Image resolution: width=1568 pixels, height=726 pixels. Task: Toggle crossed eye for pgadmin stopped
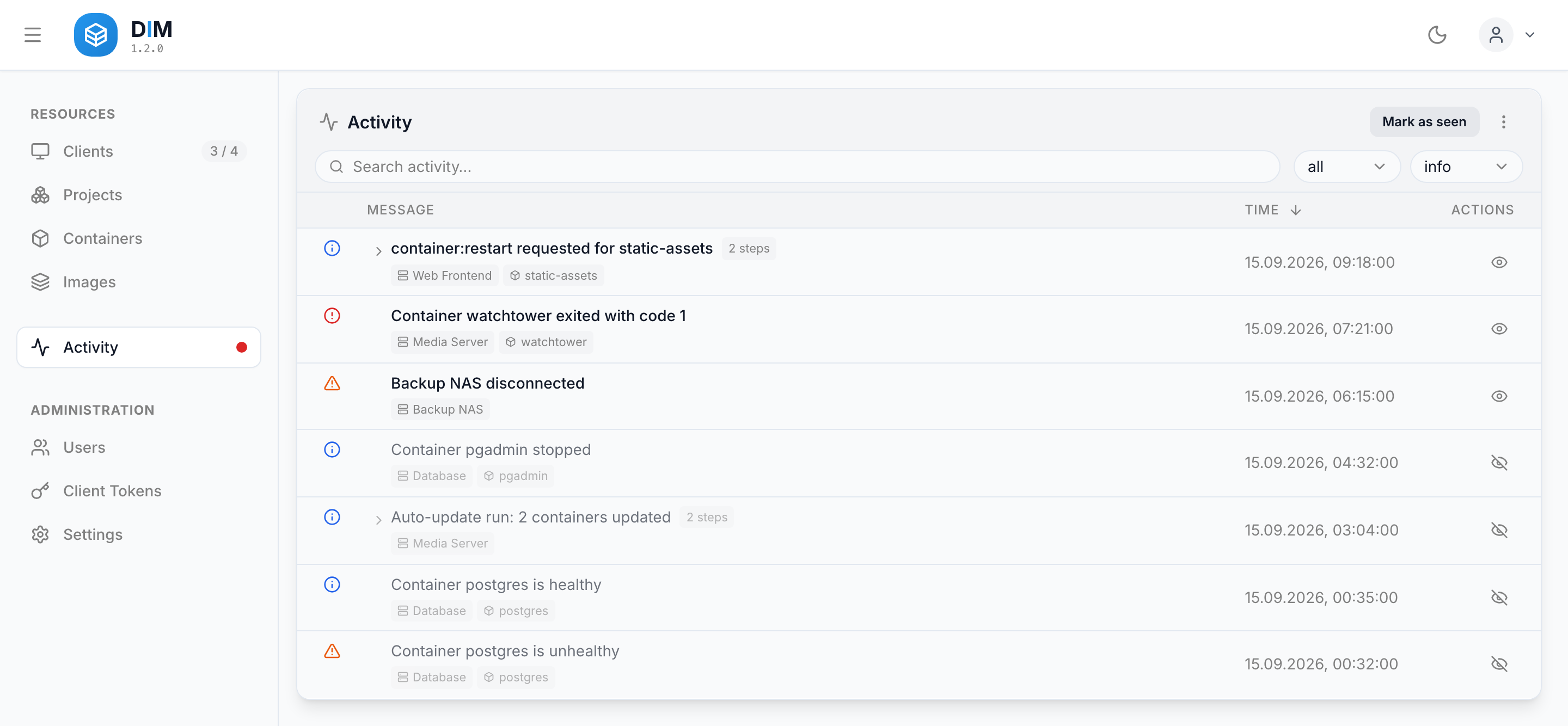tap(1499, 463)
